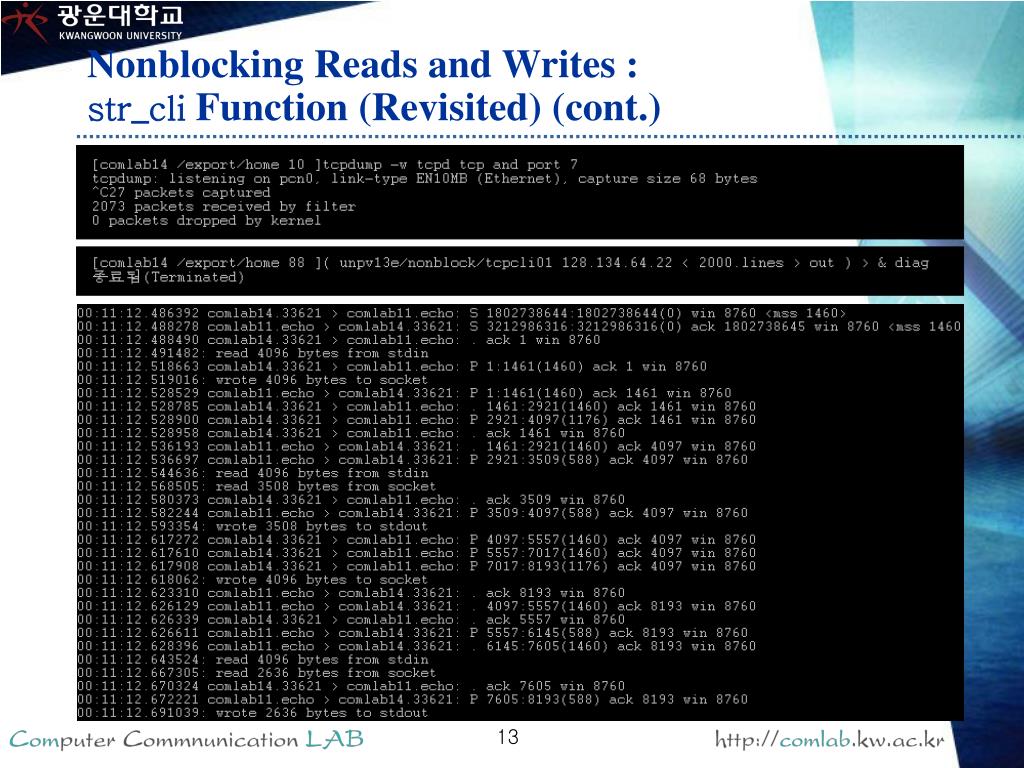1024x768 pixels.
Task: Click the 00:11:12.628396 '6145:7605(1460)' line
Action: [417, 647]
